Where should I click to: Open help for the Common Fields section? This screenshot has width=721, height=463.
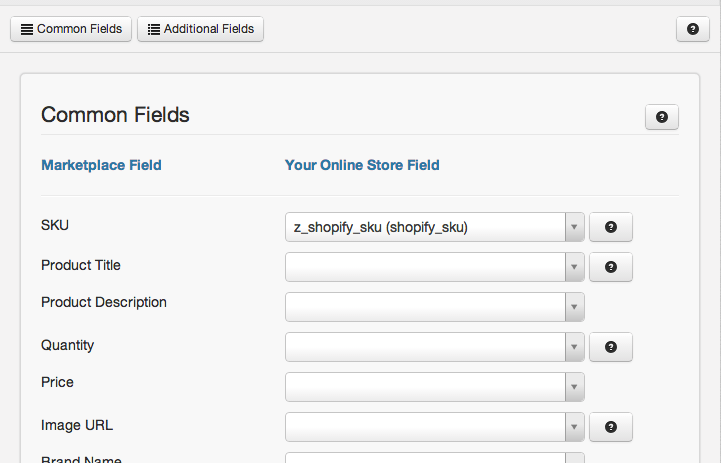662,117
